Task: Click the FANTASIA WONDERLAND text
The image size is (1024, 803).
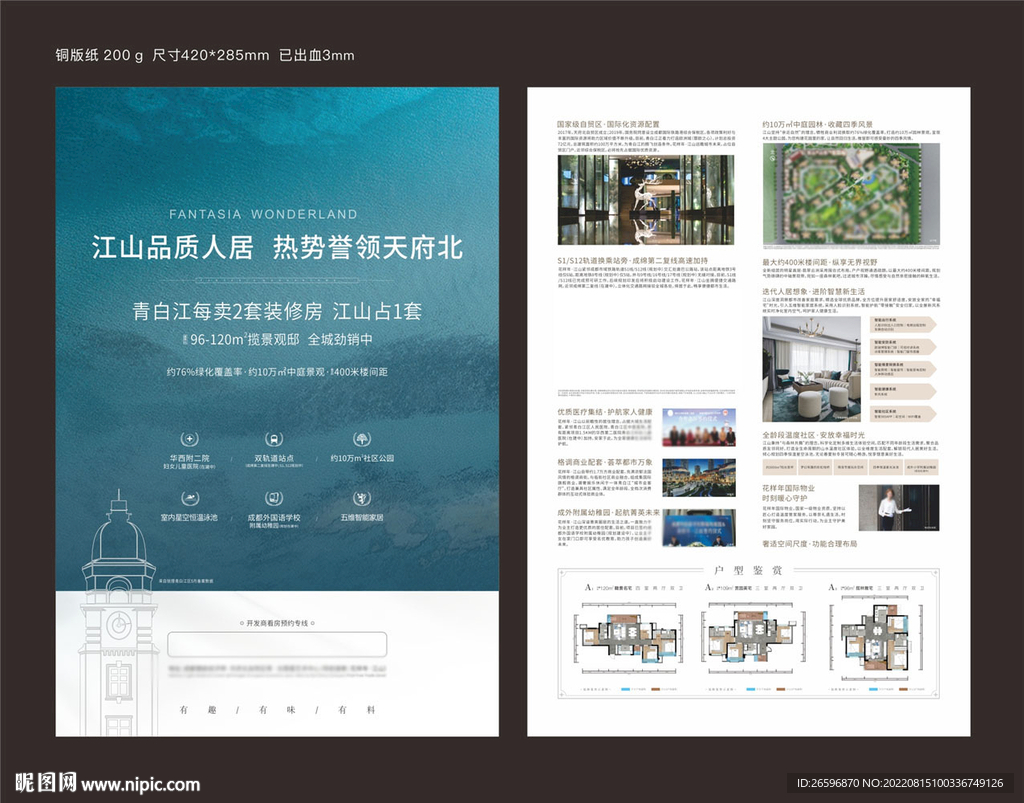Action: (x=263, y=214)
